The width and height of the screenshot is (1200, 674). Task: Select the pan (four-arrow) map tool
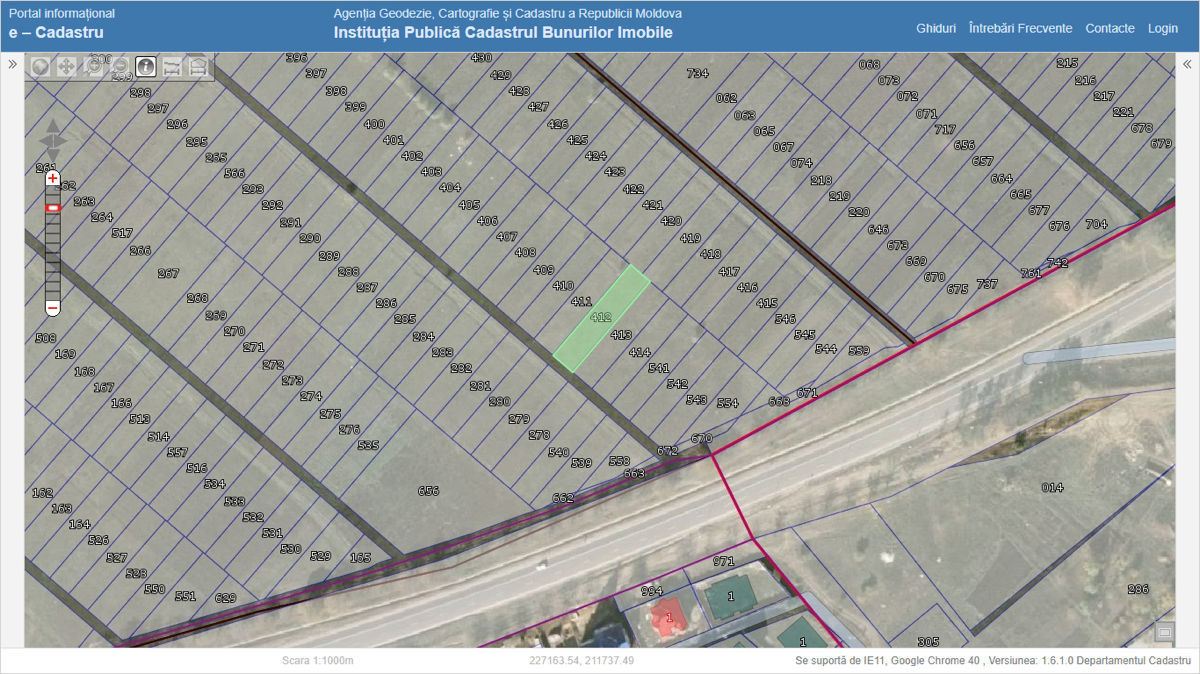coord(66,67)
